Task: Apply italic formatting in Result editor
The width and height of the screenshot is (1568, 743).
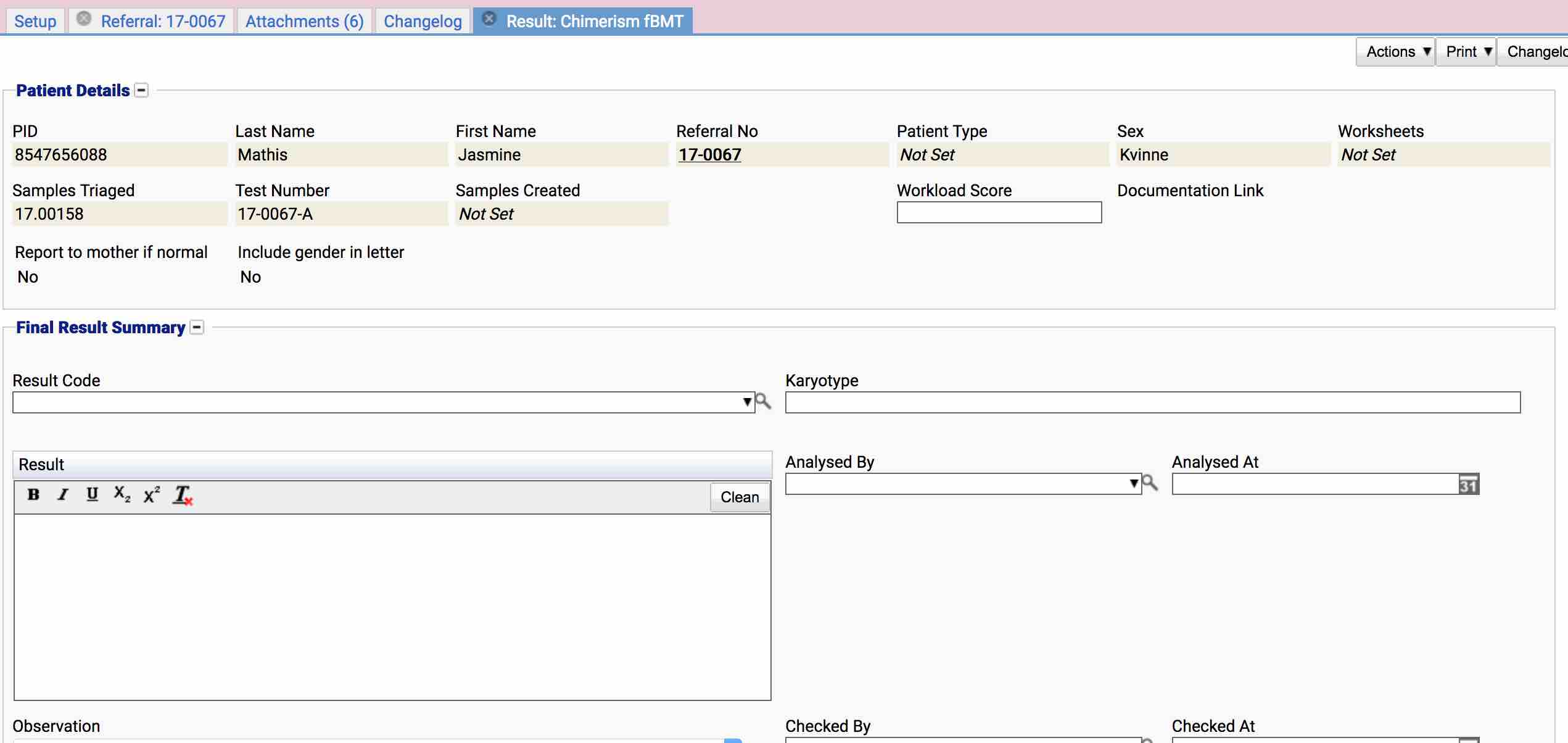Action: tap(62, 494)
